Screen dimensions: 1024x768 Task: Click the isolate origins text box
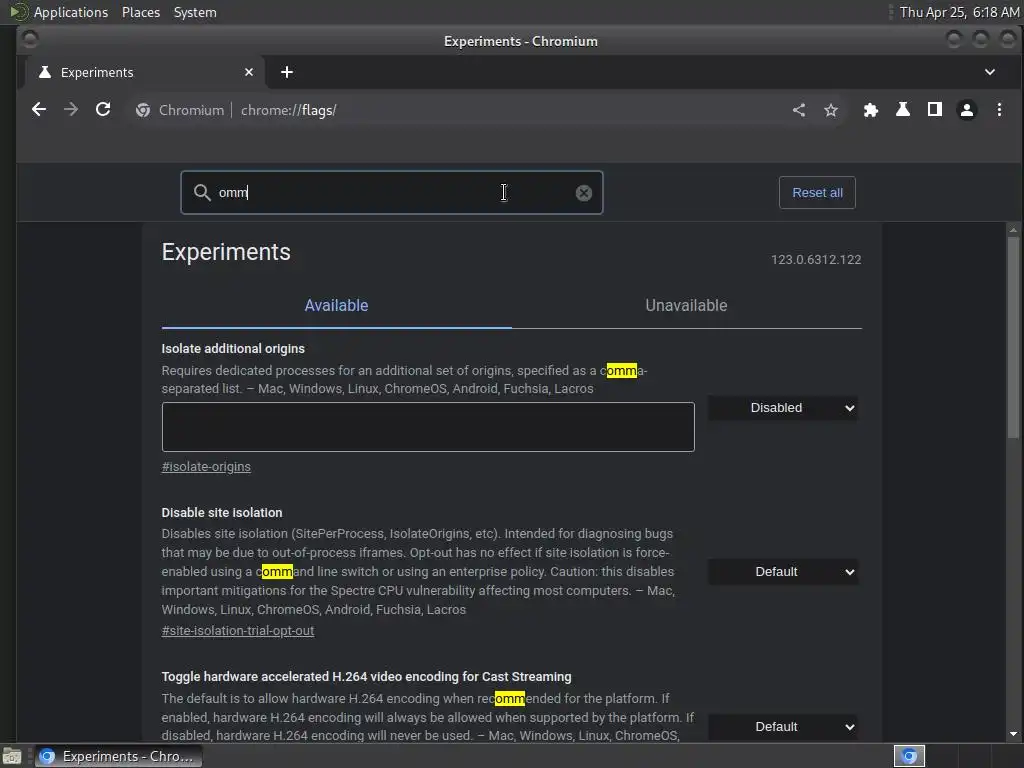(x=428, y=427)
